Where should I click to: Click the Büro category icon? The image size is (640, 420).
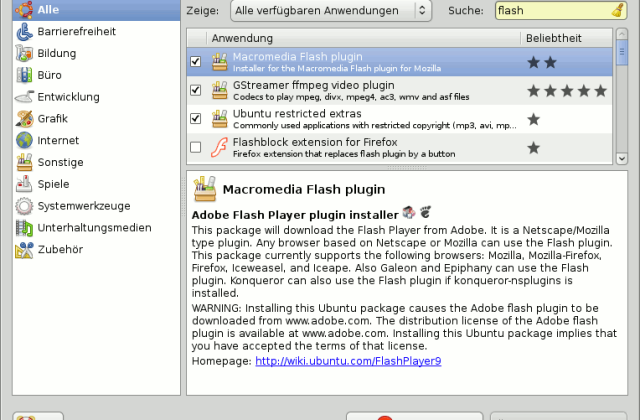(x=24, y=75)
